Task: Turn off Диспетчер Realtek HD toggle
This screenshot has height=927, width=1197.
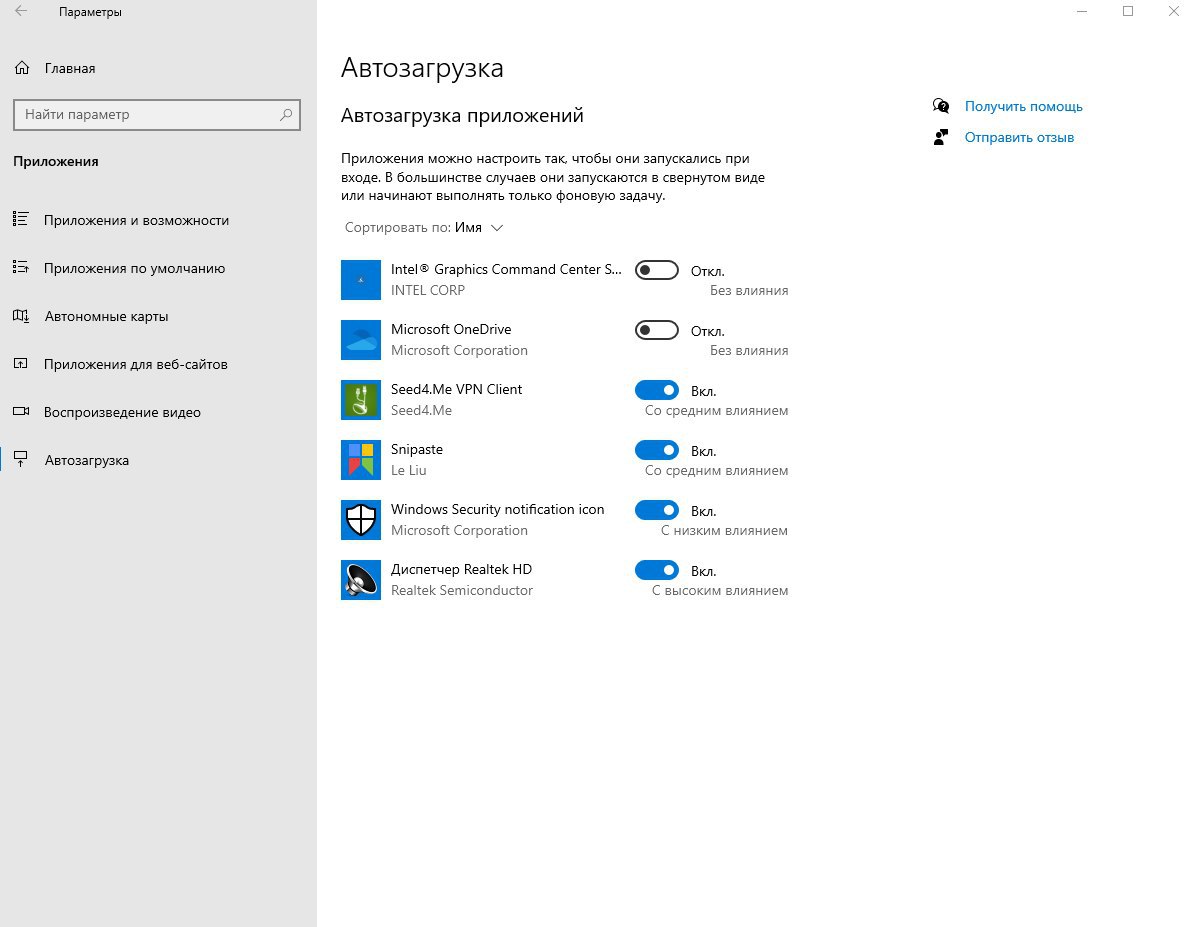Action: [x=657, y=570]
